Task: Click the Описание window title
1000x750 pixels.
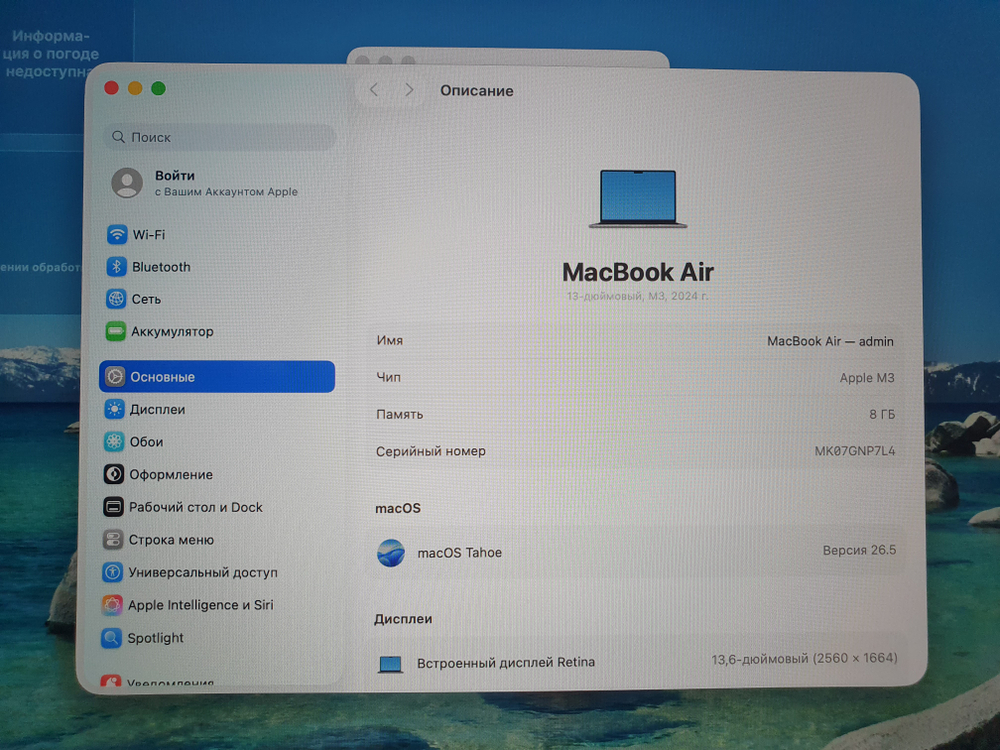Action: (476, 91)
